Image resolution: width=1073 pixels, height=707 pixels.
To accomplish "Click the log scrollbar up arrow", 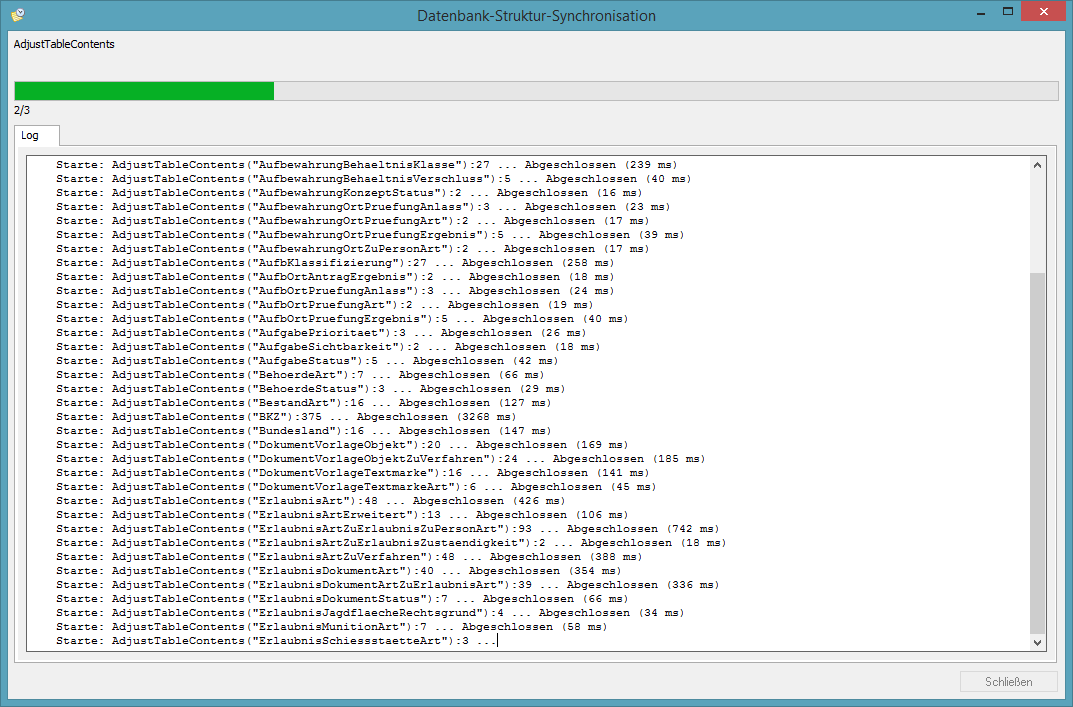I will 1037,165.
